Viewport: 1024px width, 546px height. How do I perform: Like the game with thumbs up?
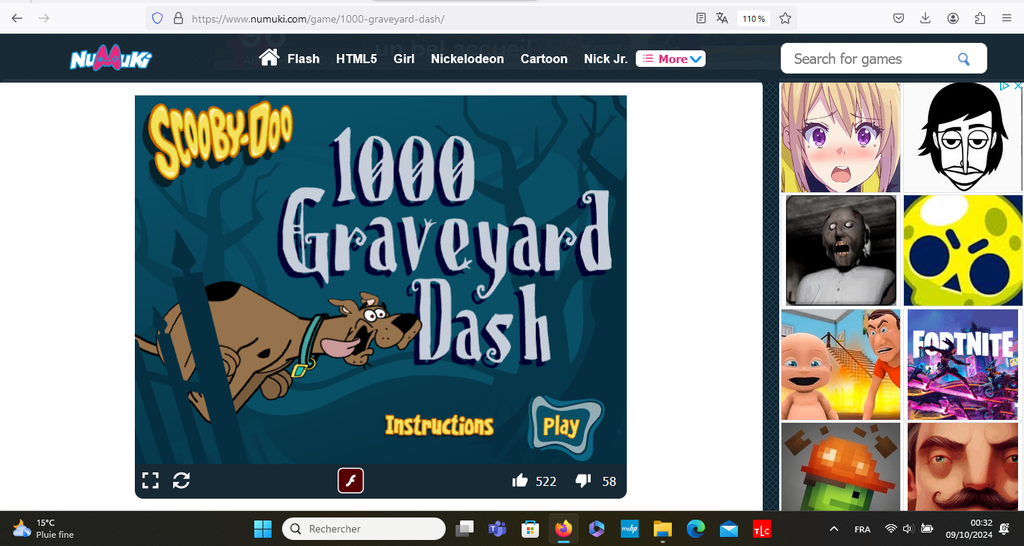click(x=520, y=481)
